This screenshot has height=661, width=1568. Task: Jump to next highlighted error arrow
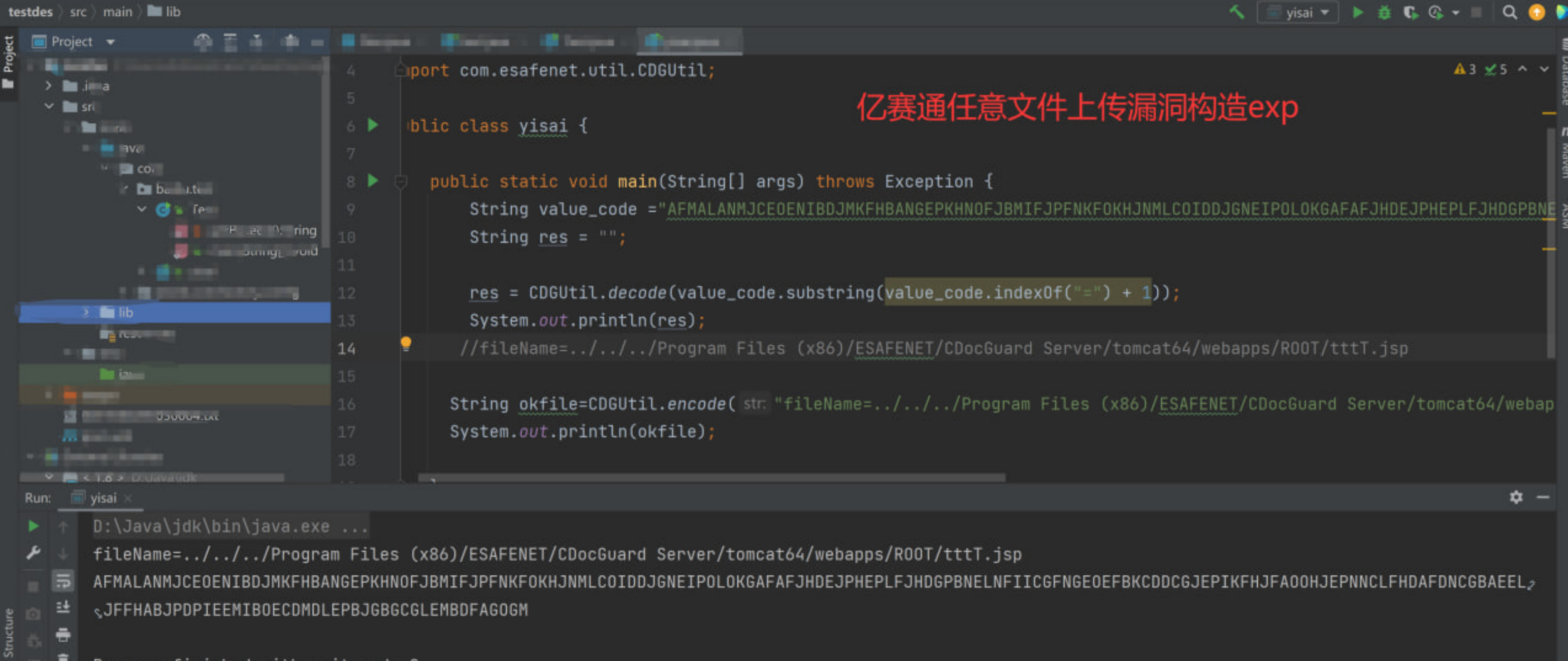[1544, 69]
